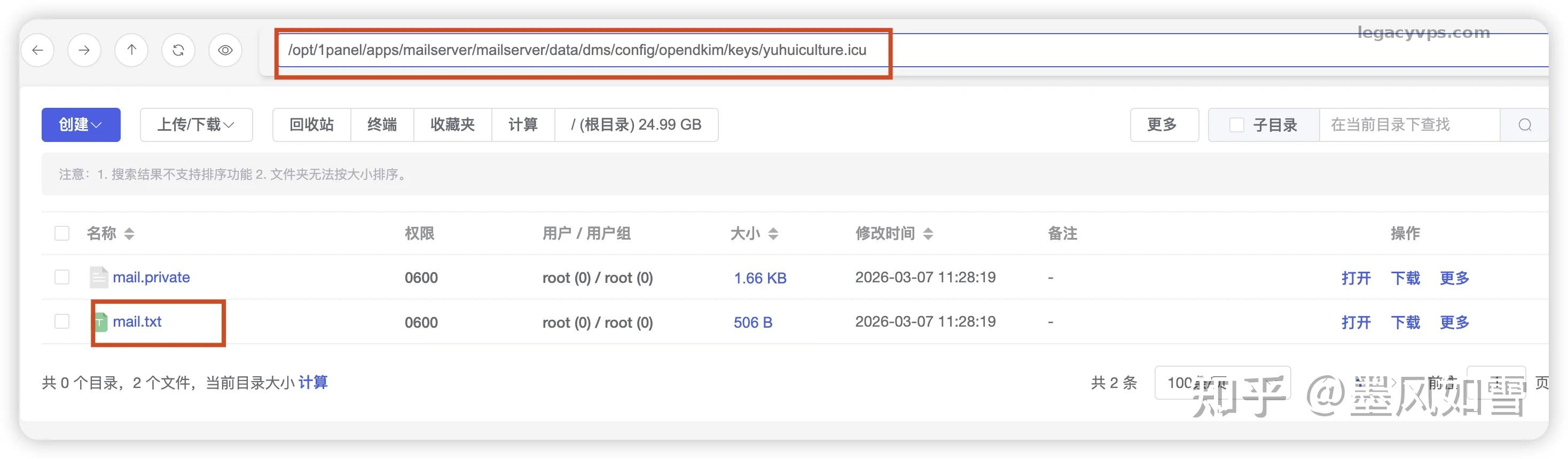Sort by 修改时间 column
Screen dimensions: 1568x459
click(x=894, y=233)
